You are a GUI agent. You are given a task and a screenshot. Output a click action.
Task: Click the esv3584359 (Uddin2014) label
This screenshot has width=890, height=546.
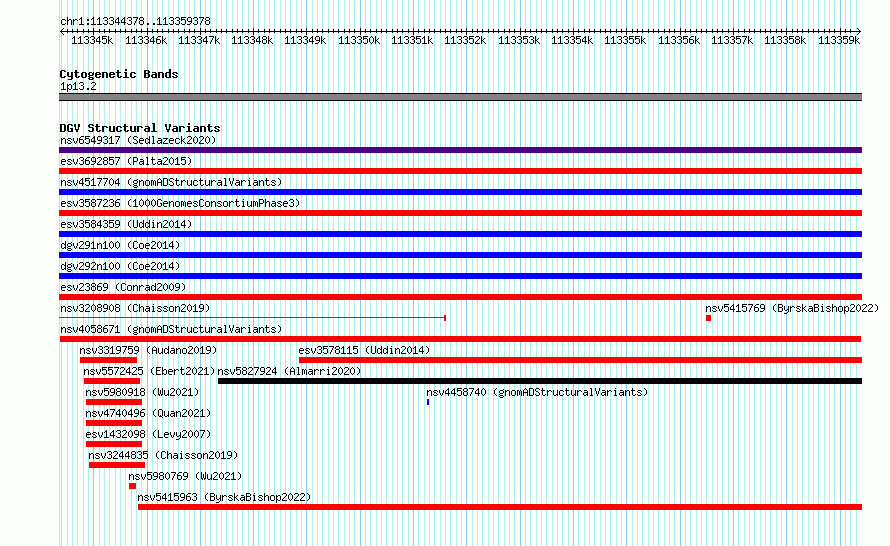pos(126,224)
